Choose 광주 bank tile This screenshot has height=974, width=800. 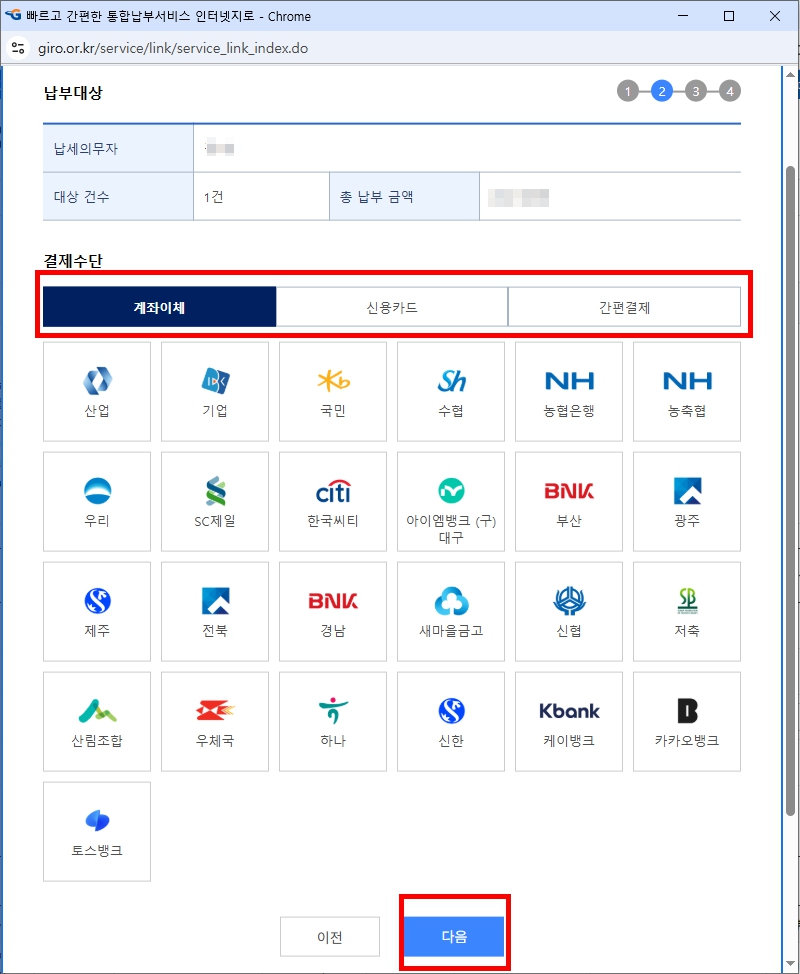click(687, 501)
